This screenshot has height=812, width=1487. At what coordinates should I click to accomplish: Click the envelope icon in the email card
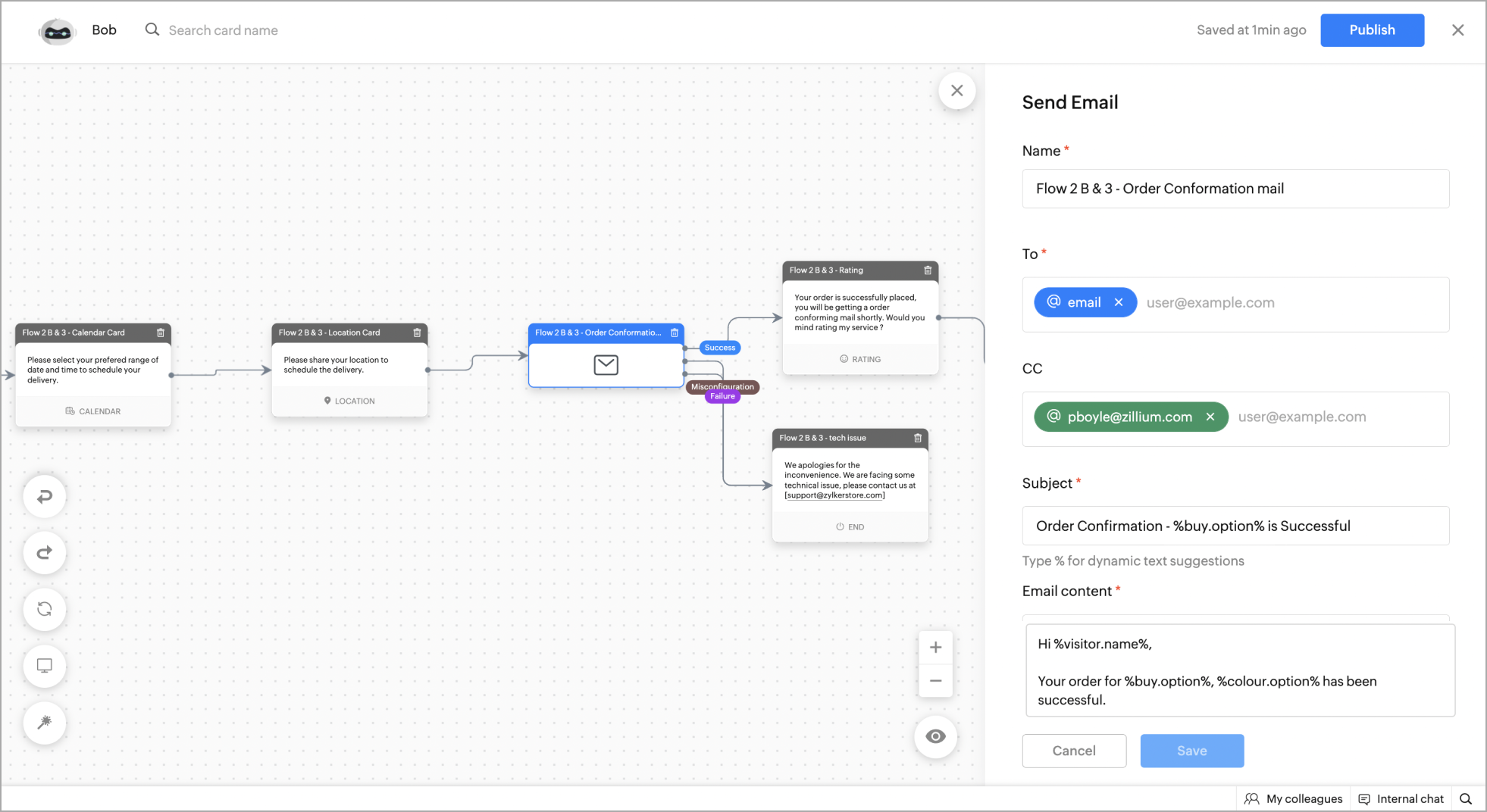coord(606,365)
